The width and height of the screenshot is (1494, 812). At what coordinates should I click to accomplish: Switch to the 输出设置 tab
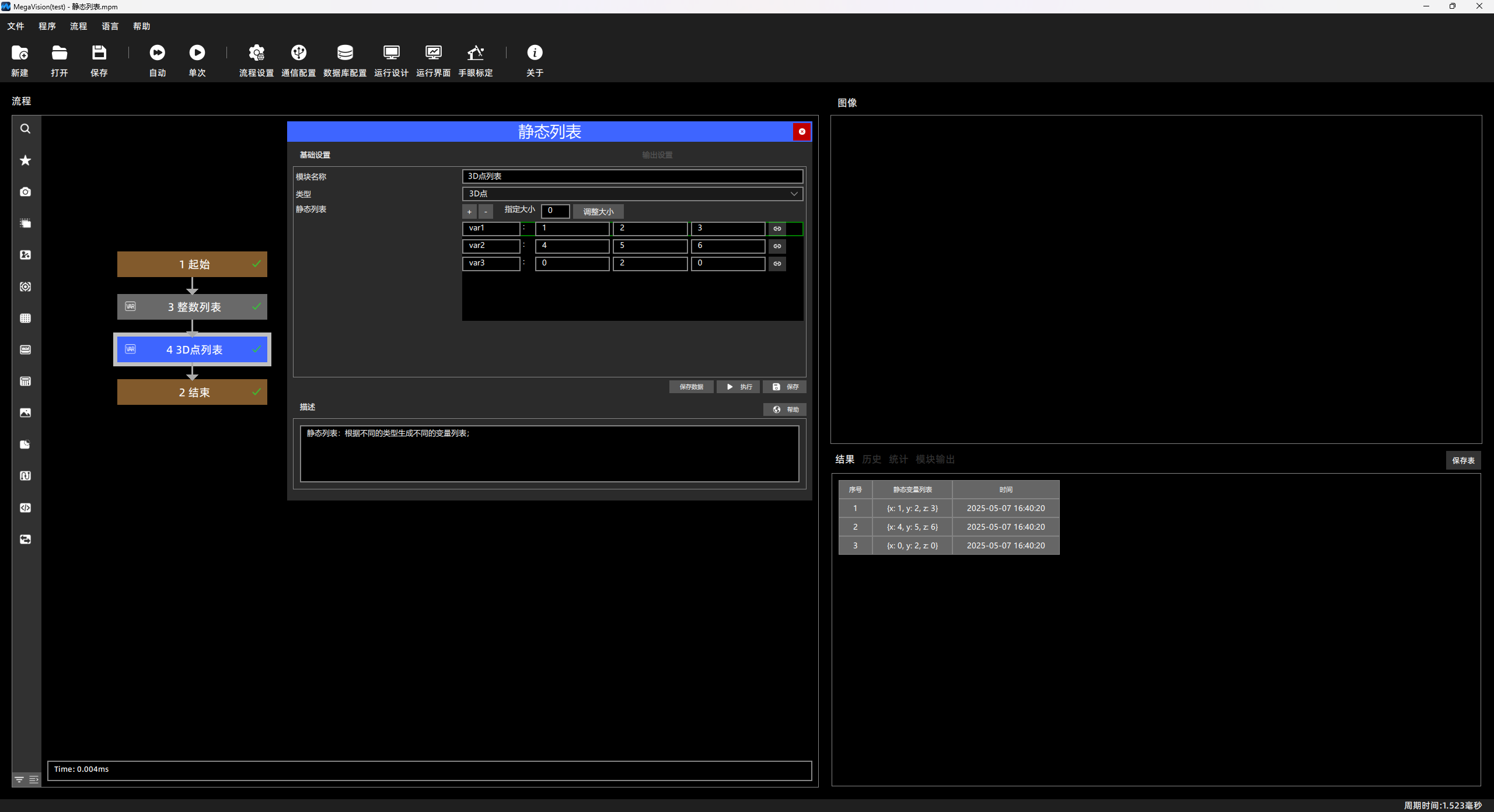pyautogui.click(x=657, y=155)
